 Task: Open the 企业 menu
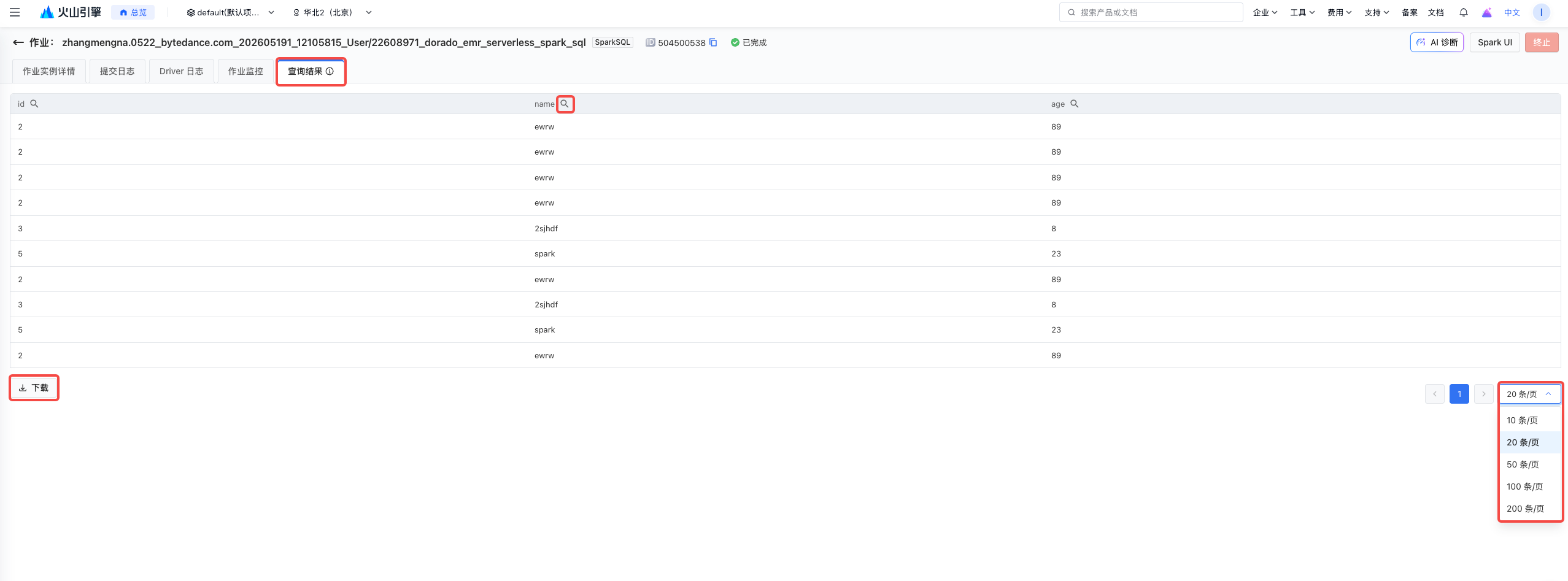pos(1265,12)
